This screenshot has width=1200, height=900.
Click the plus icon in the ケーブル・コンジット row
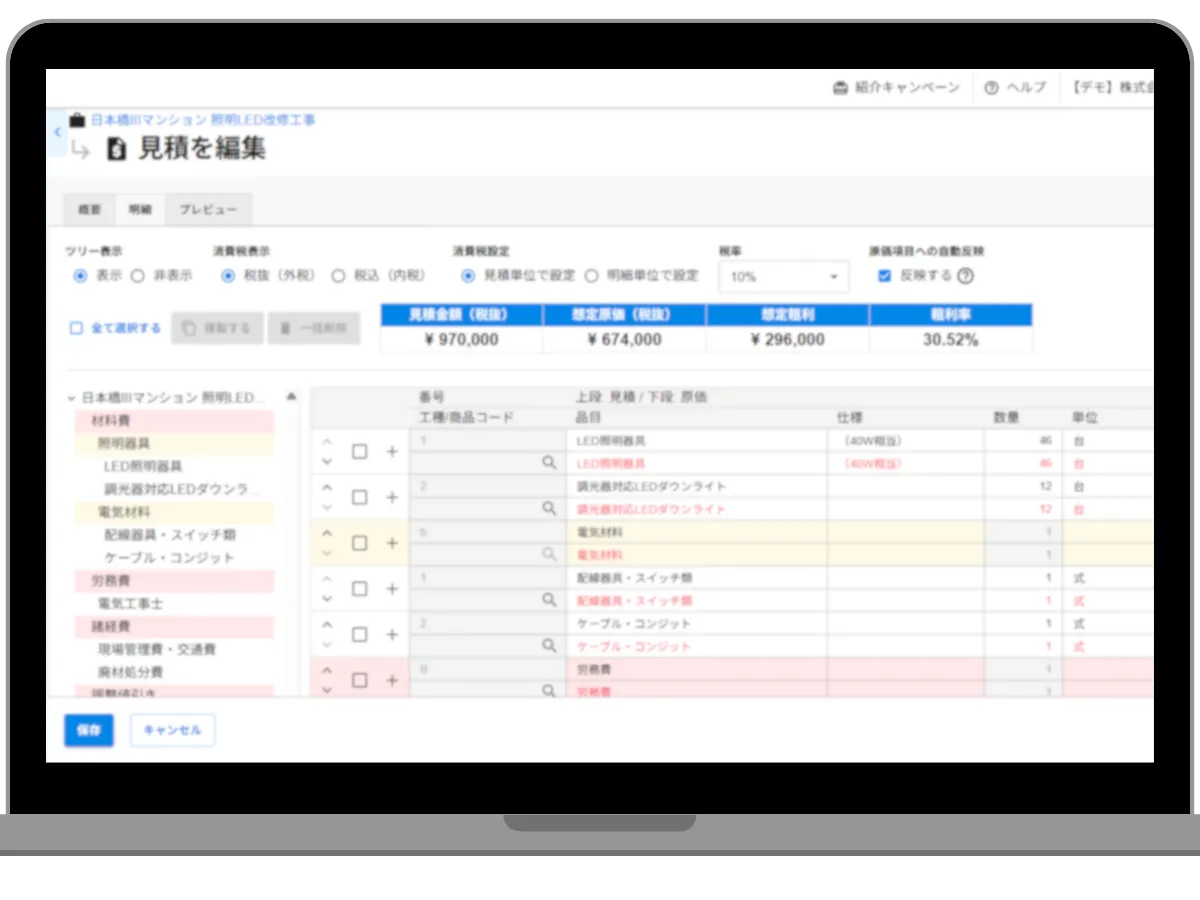[392, 635]
